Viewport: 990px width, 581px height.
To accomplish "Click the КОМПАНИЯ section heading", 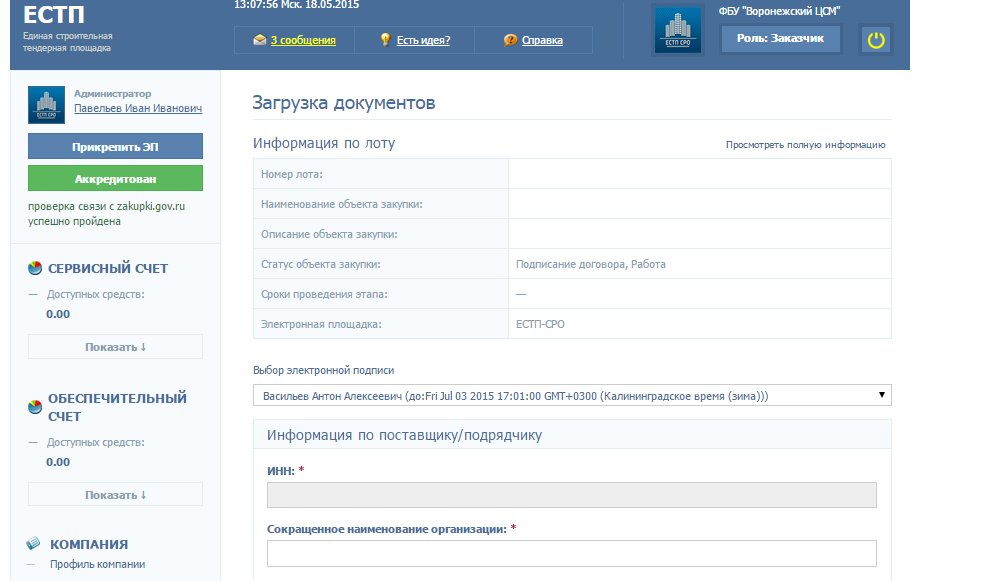I will [x=89, y=544].
